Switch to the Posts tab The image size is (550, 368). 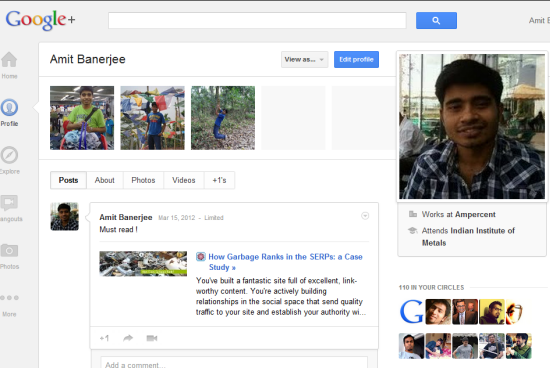[68, 180]
